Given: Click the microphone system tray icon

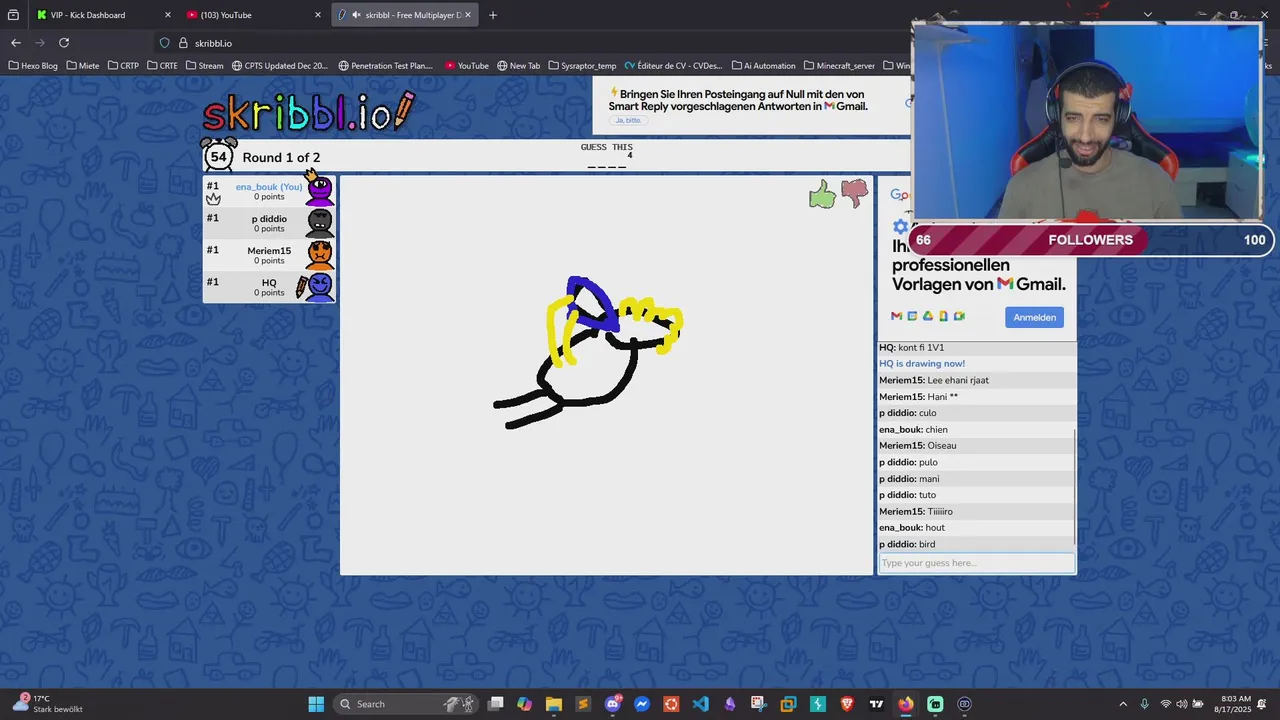Looking at the screenshot, I should [1145, 704].
